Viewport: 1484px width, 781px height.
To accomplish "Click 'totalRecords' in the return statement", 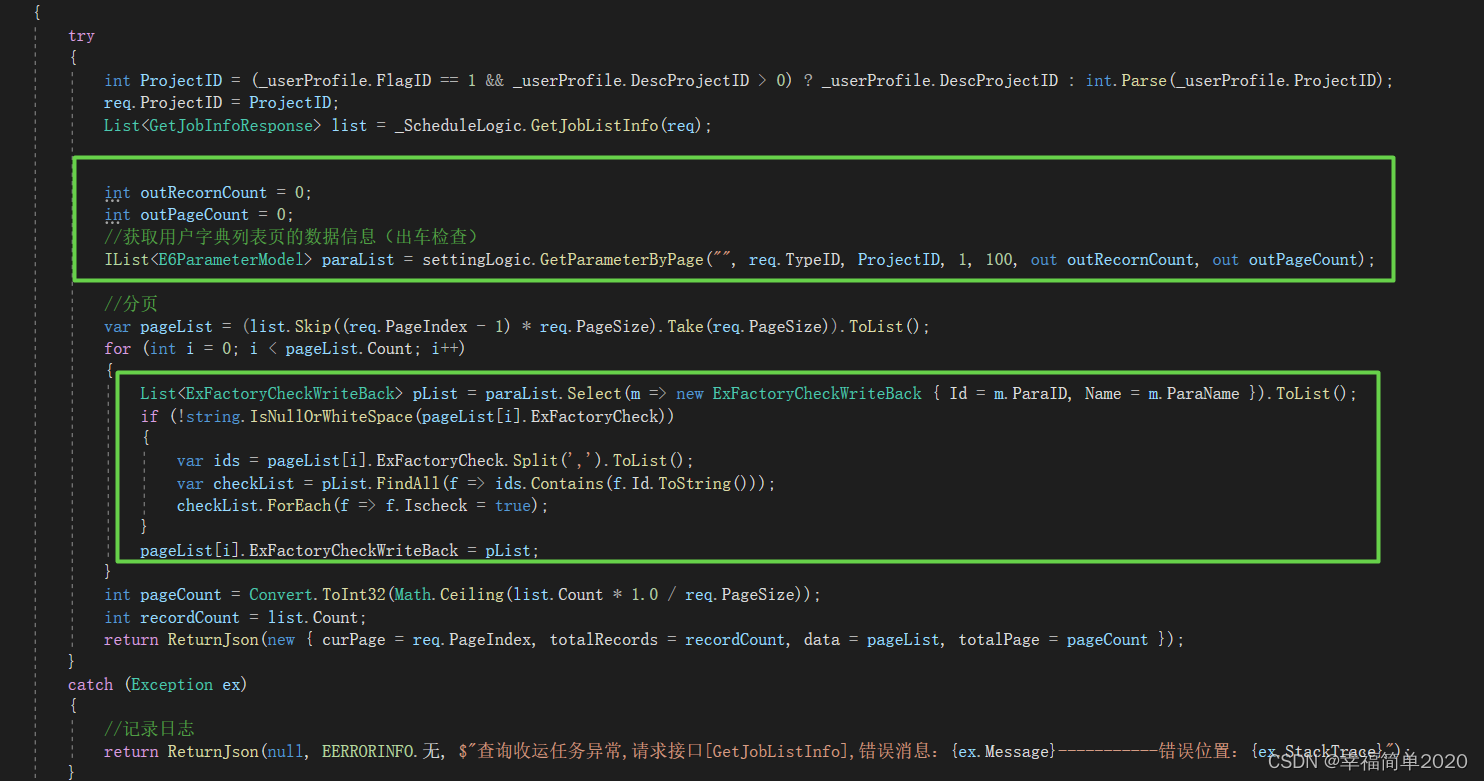I will (604, 640).
